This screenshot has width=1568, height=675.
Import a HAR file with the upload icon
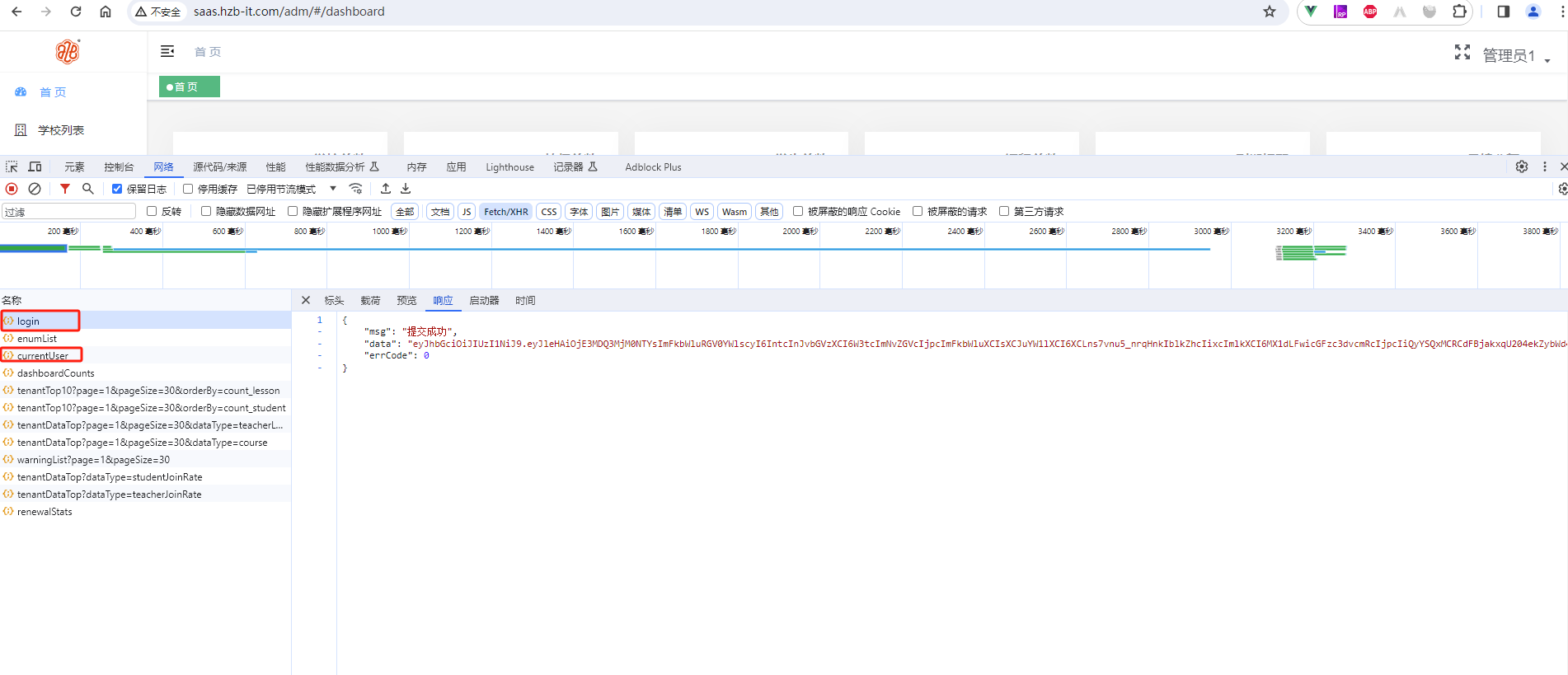click(386, 189)
